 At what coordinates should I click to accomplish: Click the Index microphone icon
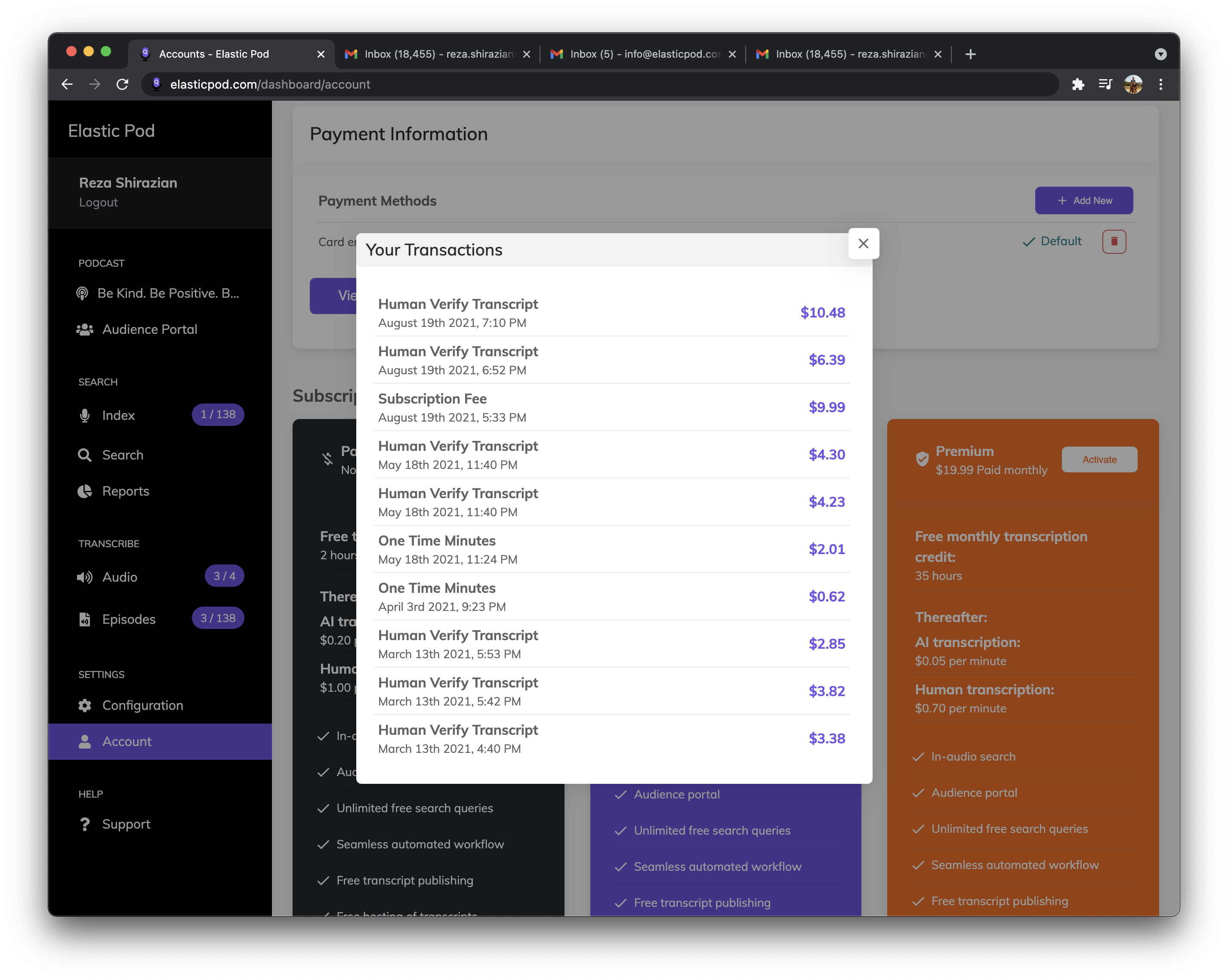pos(85,415)
